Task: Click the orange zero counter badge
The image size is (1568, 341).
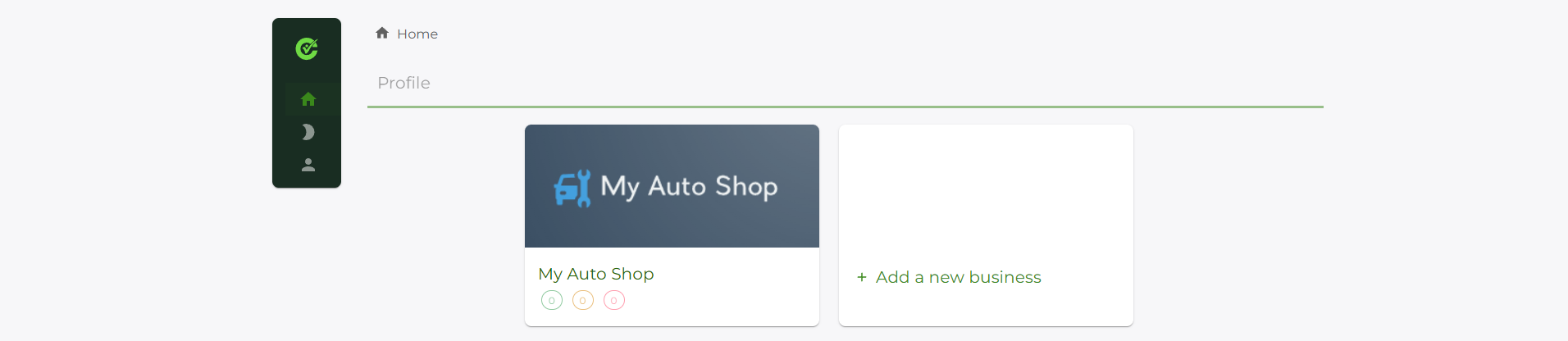Action: tap(583, 301)
